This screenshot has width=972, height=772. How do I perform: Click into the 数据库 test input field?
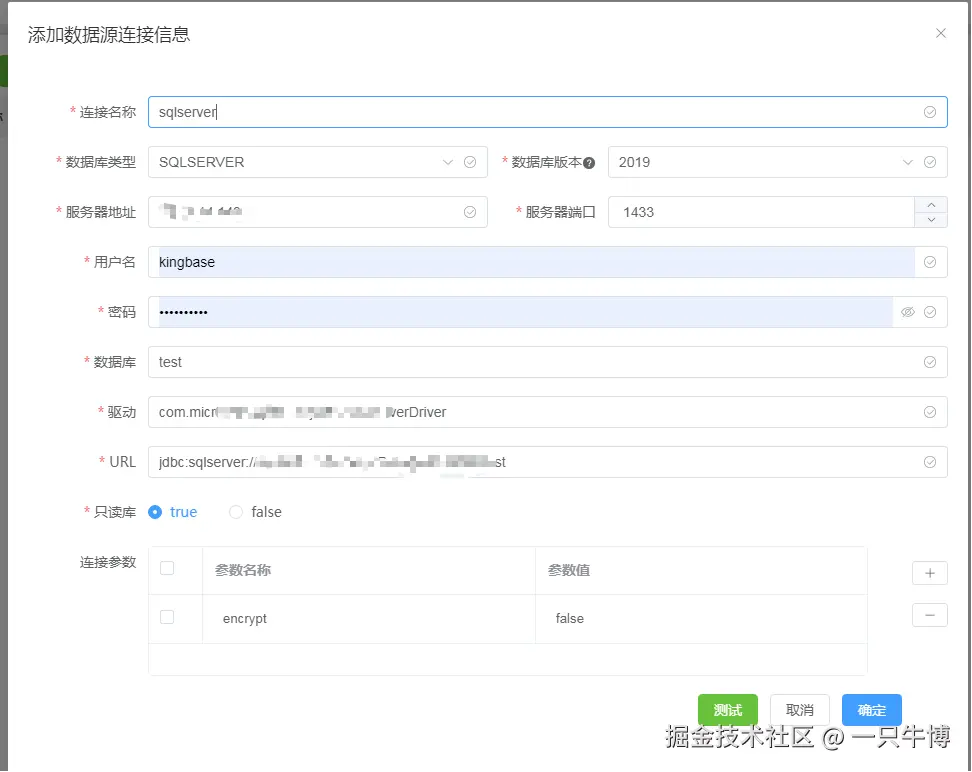point(547,362)
